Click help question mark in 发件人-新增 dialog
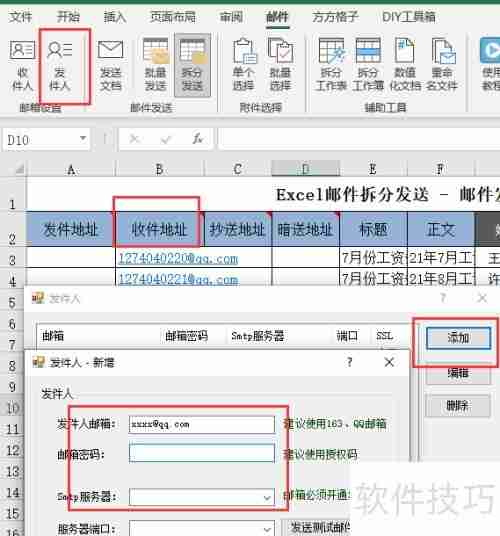 pos(349,362)
